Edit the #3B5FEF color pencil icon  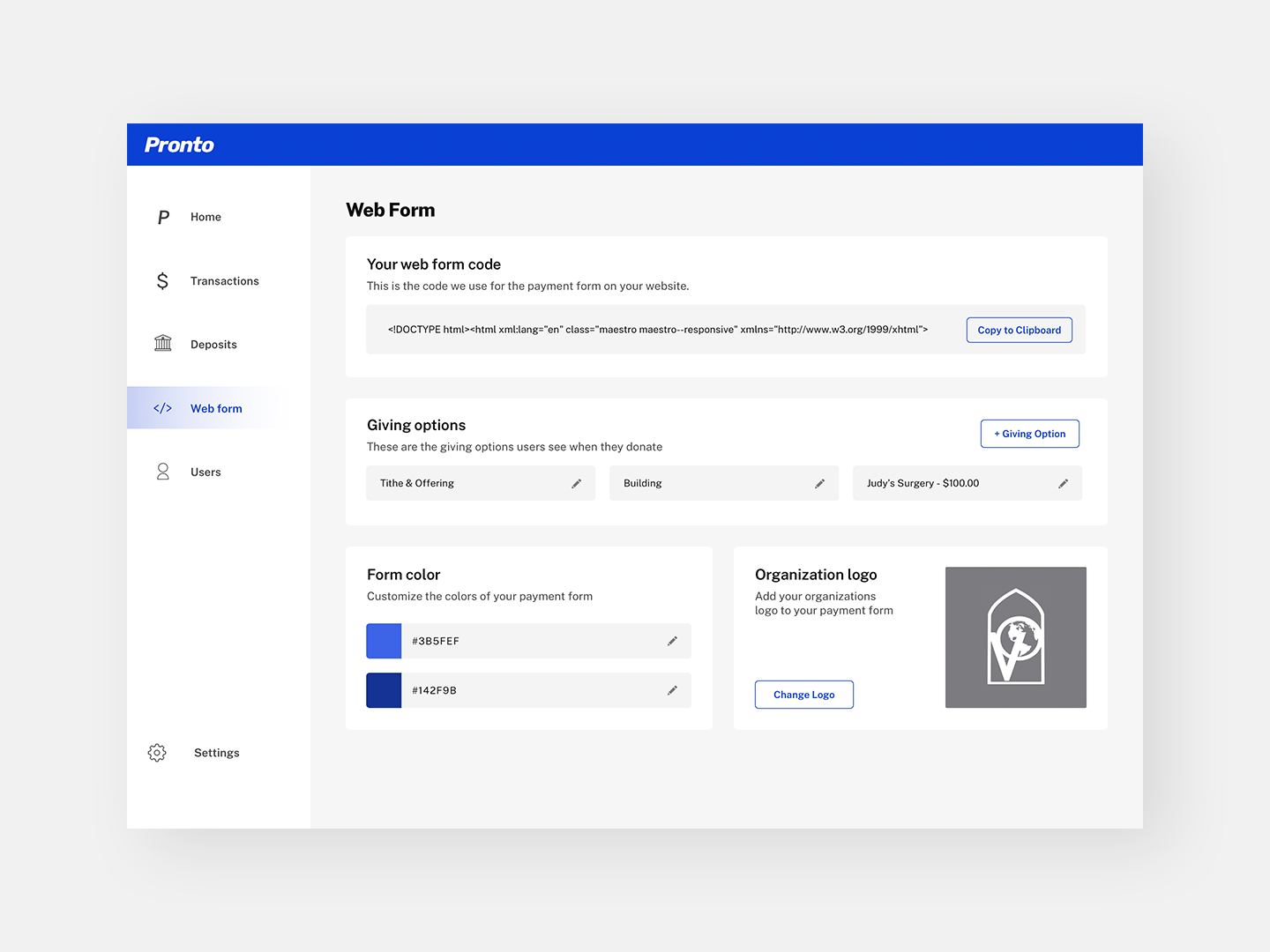(673, 641)
